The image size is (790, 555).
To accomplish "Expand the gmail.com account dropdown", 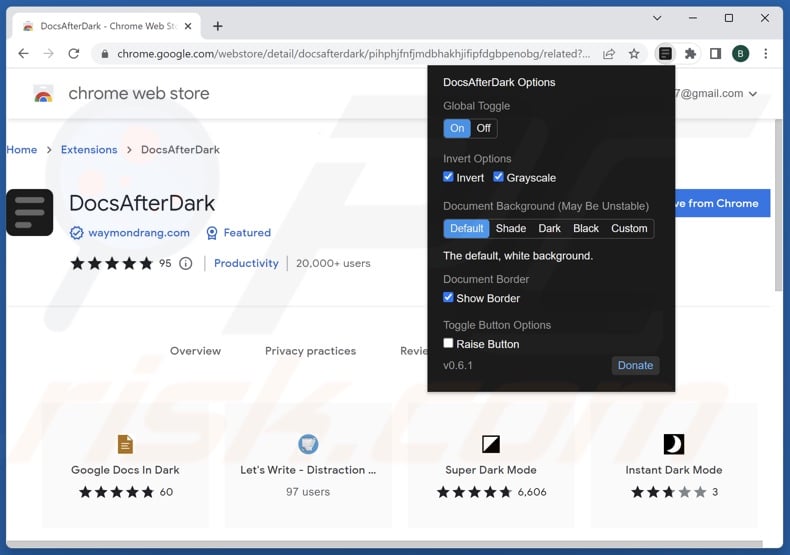I will (x=753, y=94).
